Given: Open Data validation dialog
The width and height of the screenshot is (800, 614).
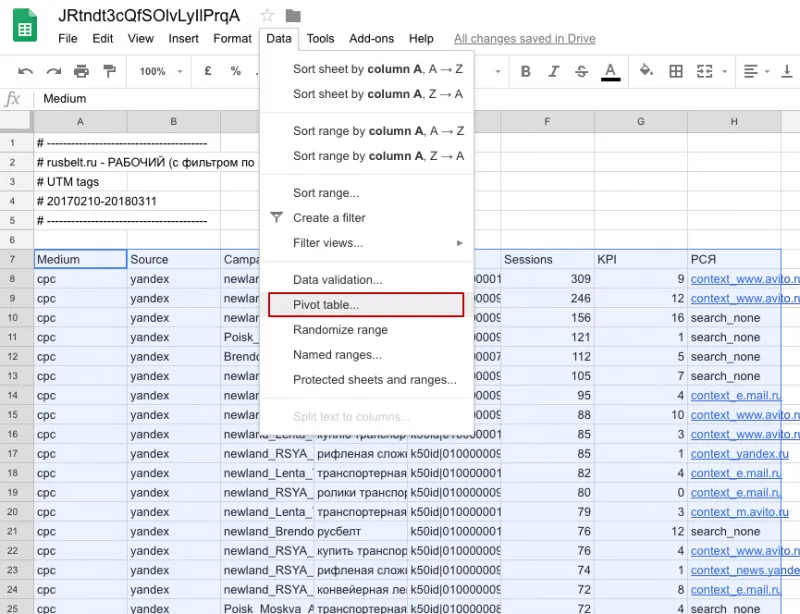Looking at the screenshot, I should click(366, 280).
